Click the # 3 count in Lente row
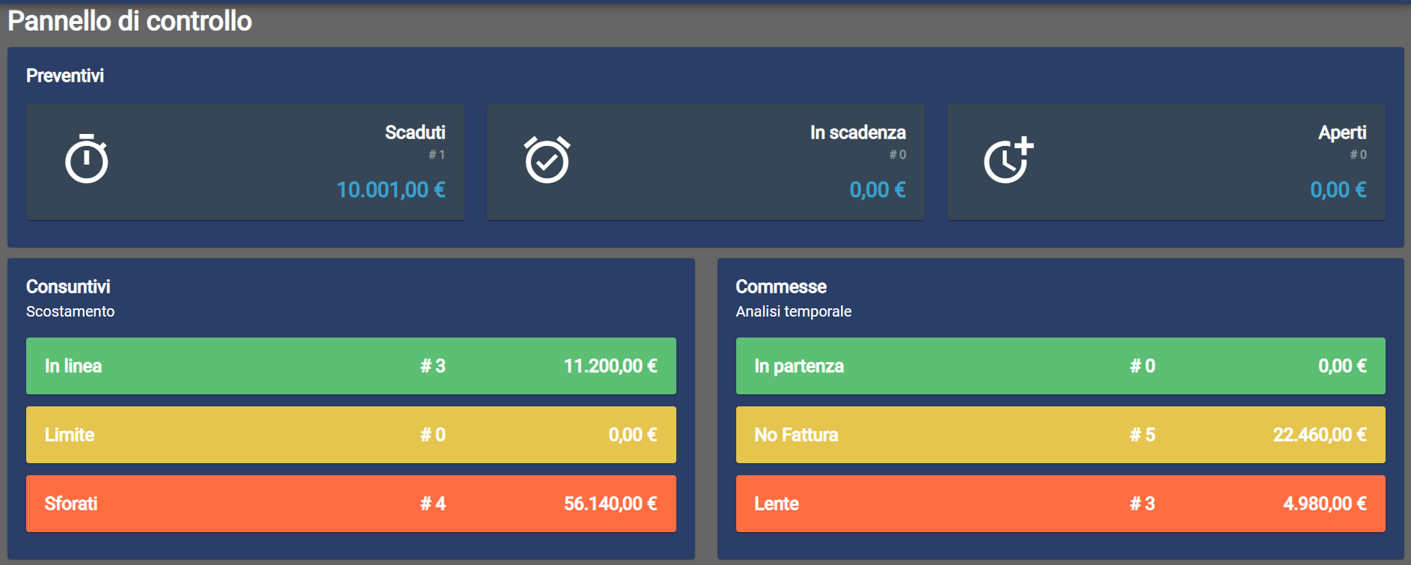Viewport: 1411px width, 565px height. coord(1142,504)
